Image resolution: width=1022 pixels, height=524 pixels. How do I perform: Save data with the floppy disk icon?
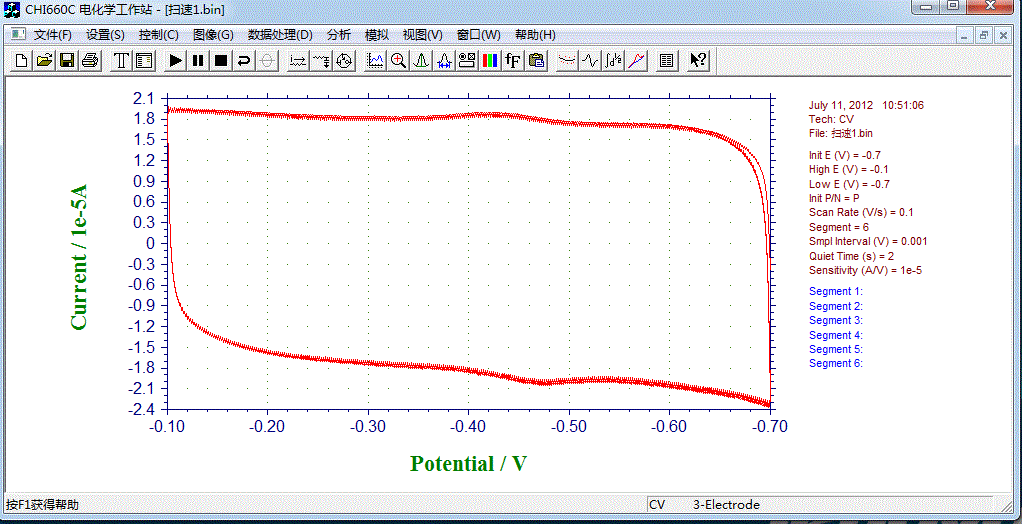(67, 61)
